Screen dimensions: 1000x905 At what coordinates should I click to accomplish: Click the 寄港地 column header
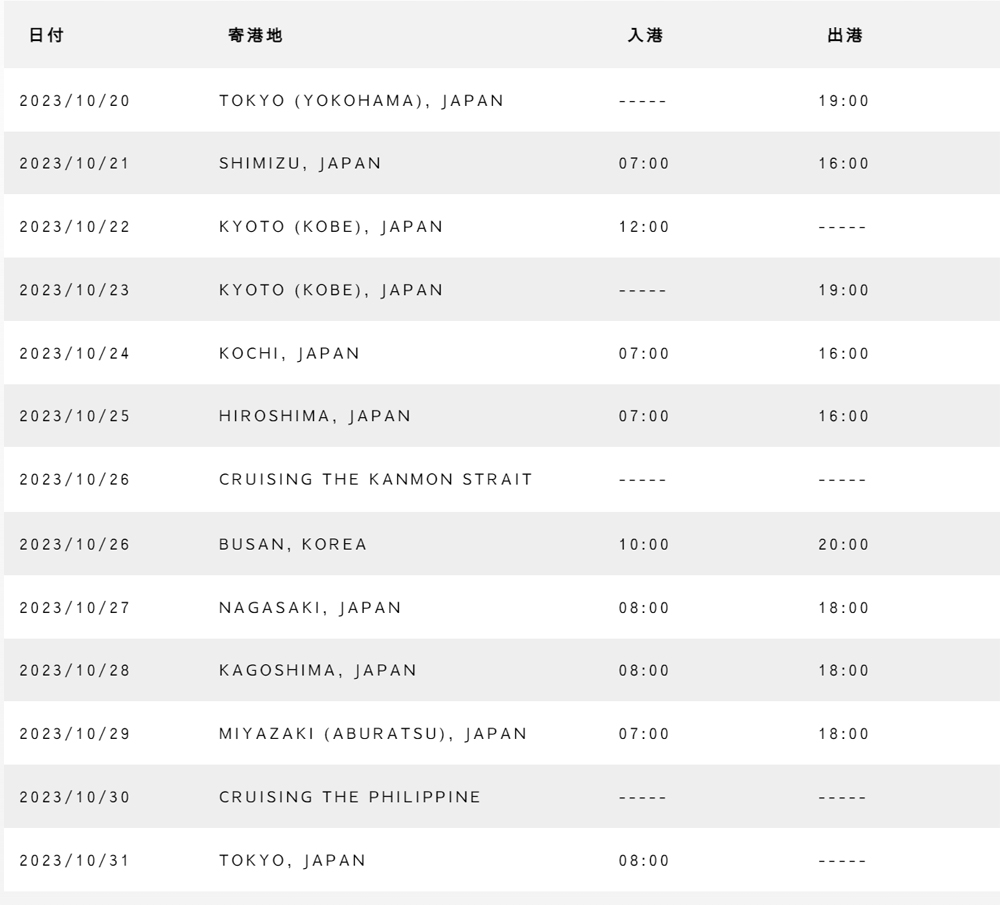click(256, 35)
